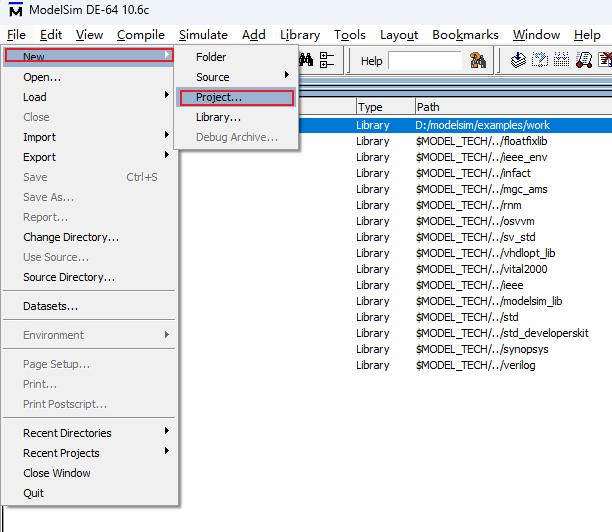Open the New submenu arrow

click(167, 55)
